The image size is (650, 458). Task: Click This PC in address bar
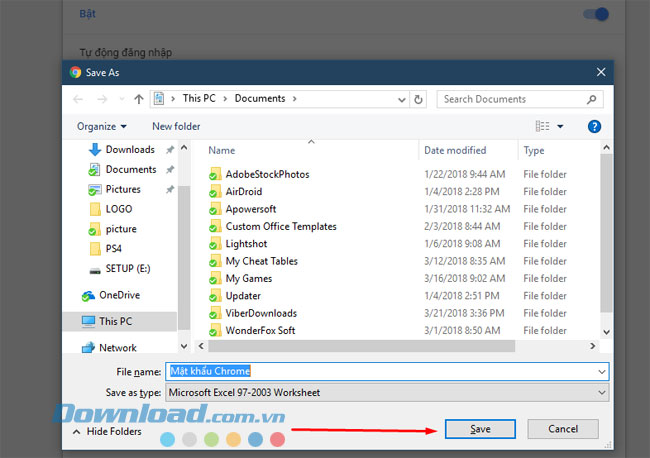tap(199, 99)
